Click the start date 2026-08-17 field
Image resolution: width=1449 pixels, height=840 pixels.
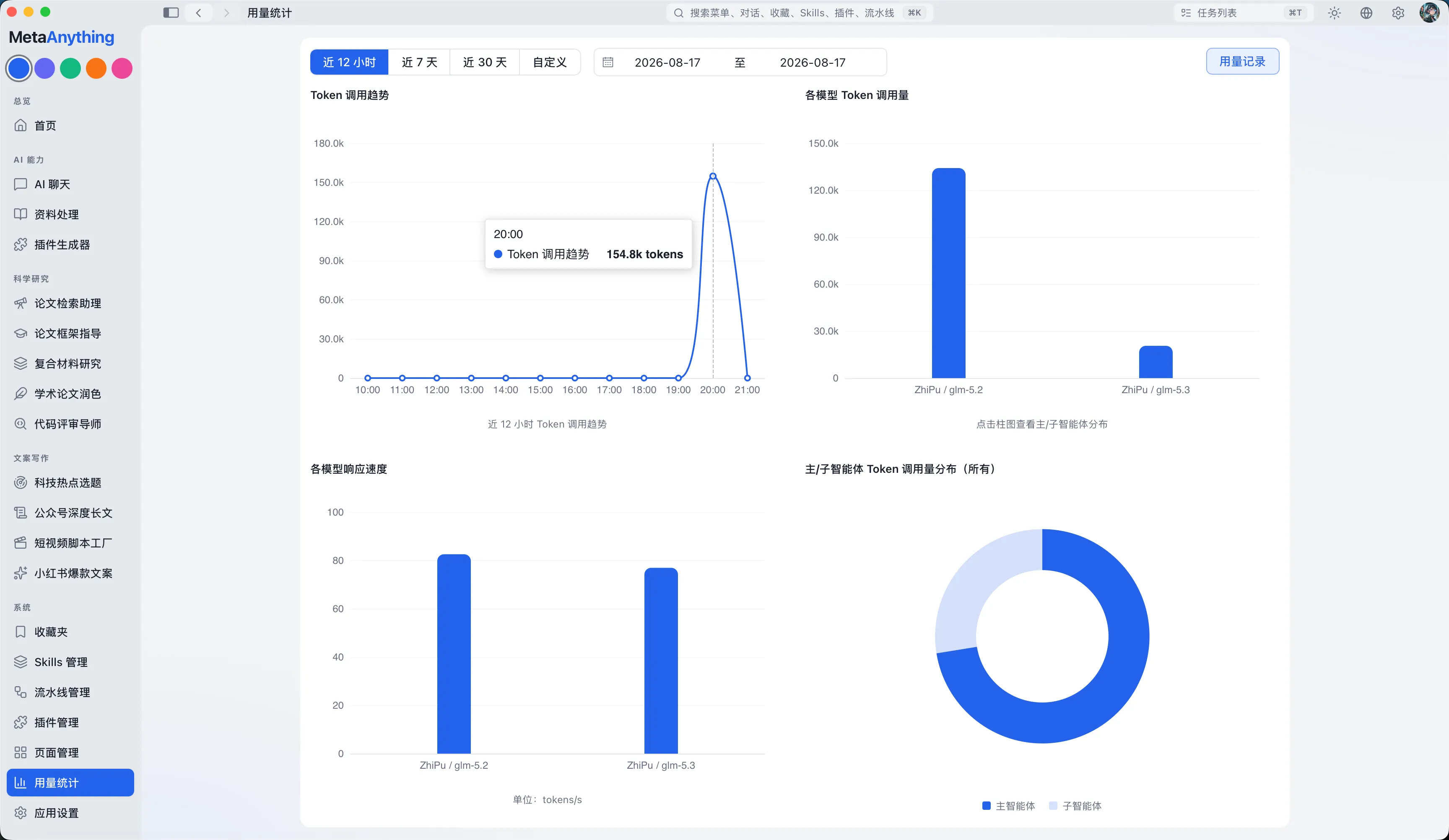tap(667, 62)
